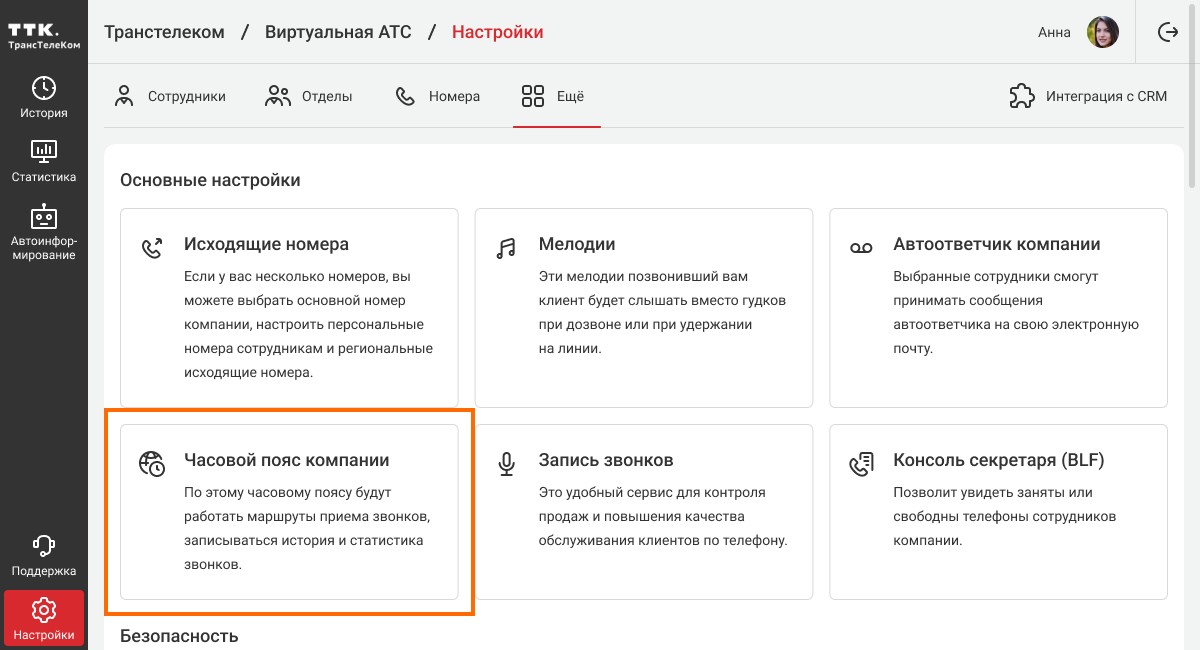The width and height of the screenshot is (1200, 650).
Task: Click the TTK ТрансТелеКом logo
Action: point(44,33)
